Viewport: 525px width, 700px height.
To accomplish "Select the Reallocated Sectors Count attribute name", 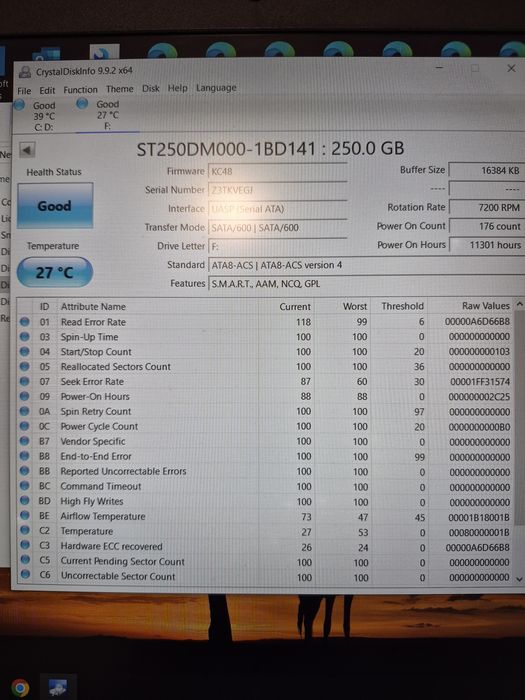I will pyautogui.click(x=116, y=367).
